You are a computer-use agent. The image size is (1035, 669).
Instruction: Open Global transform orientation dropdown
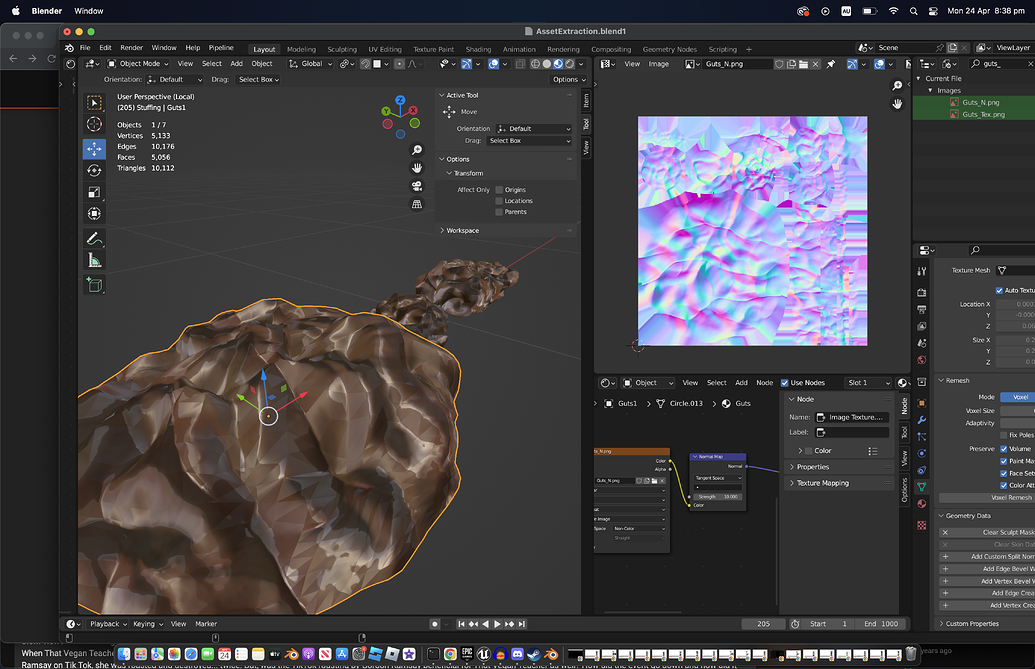(x=311, y=64)
